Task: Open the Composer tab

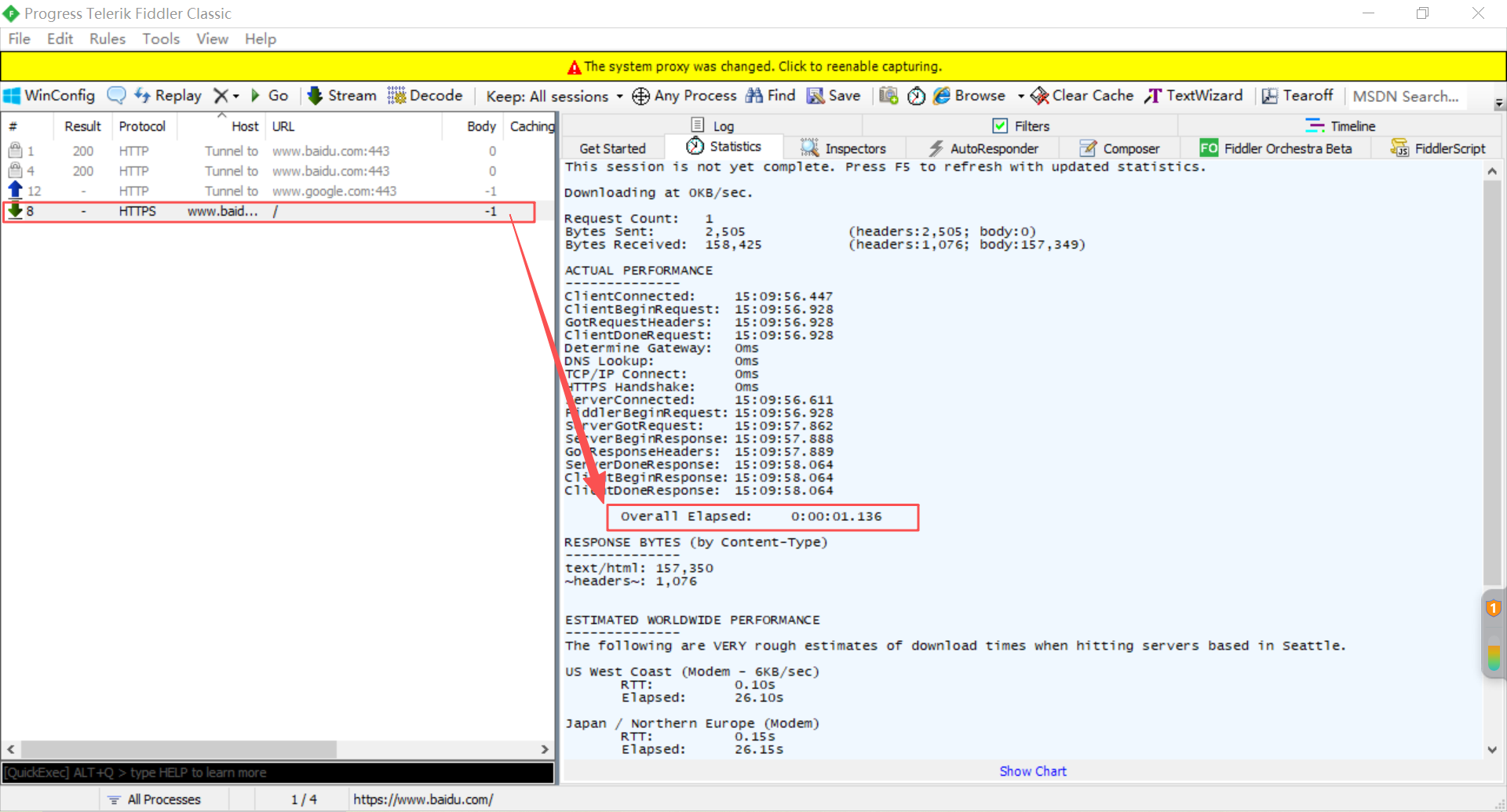Action: pyautogui.click(x=1119, y=148)
